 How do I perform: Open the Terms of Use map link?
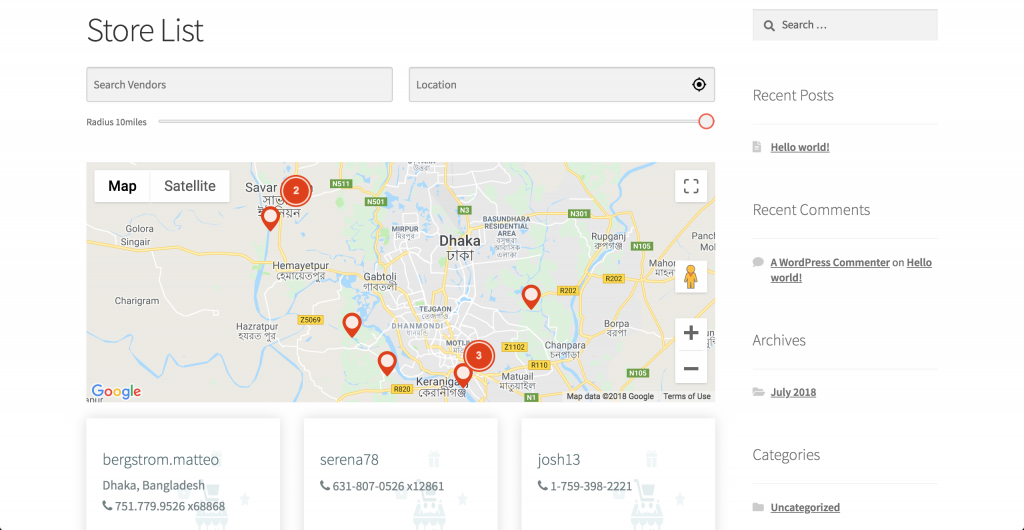point(686,396)
